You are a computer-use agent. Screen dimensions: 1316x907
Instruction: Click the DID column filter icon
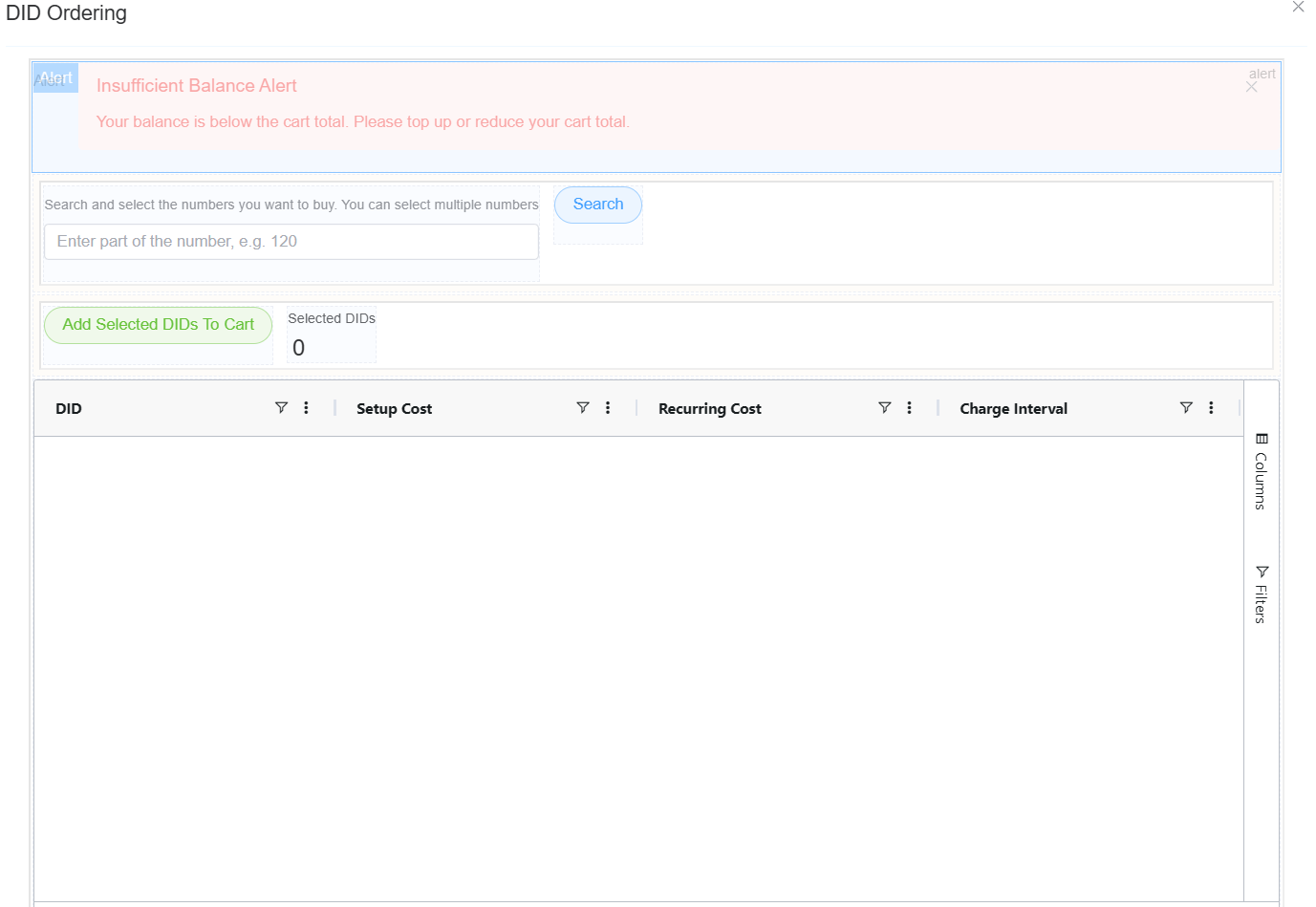(281, 408)
